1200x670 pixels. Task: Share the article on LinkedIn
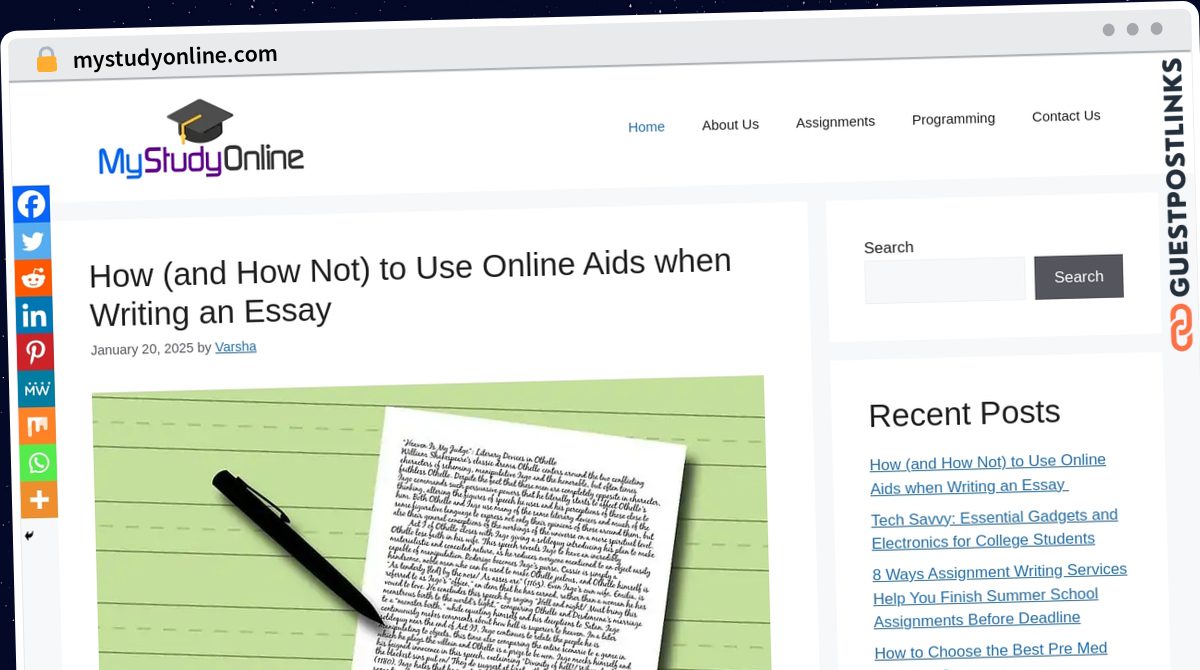click(35, 316)
